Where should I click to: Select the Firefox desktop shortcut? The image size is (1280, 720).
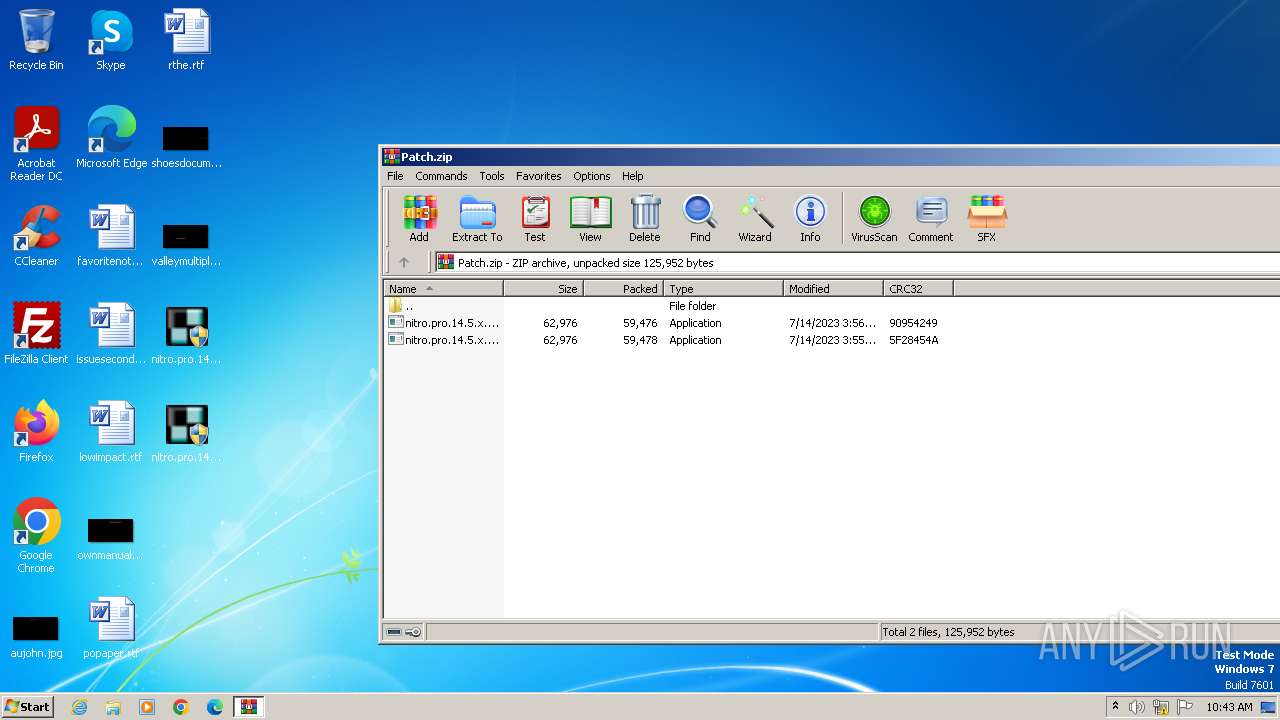point(36,432)
